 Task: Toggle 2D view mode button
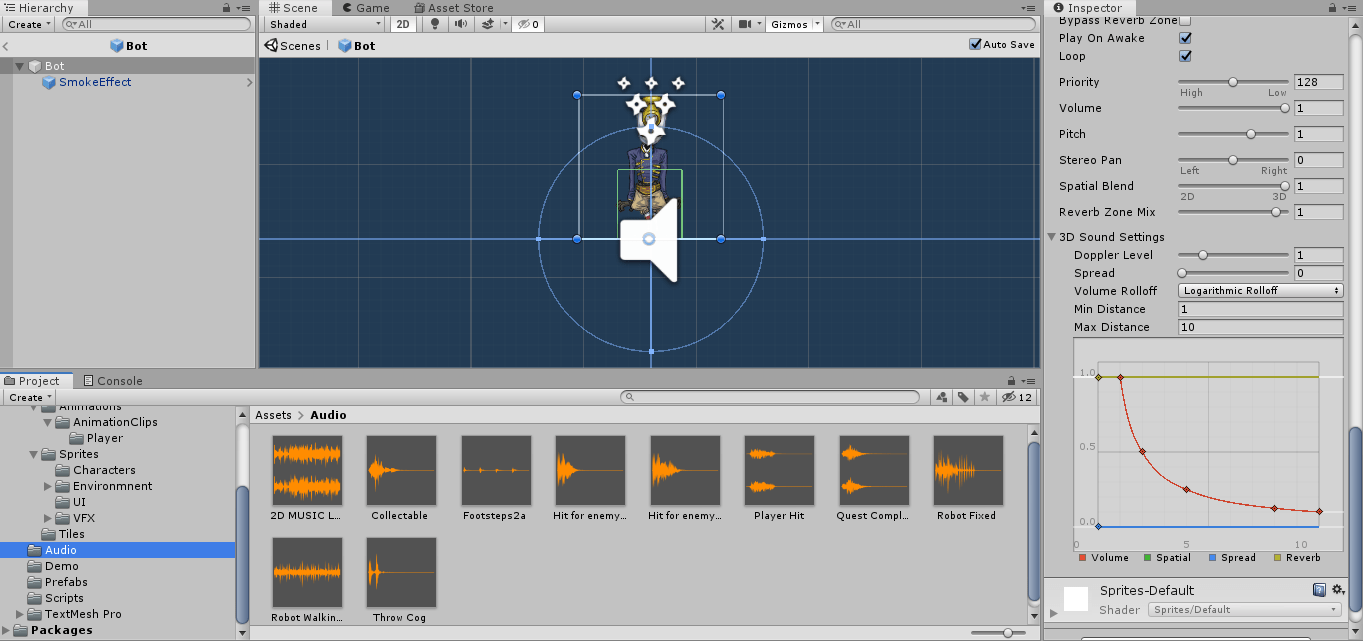[403, 24]
